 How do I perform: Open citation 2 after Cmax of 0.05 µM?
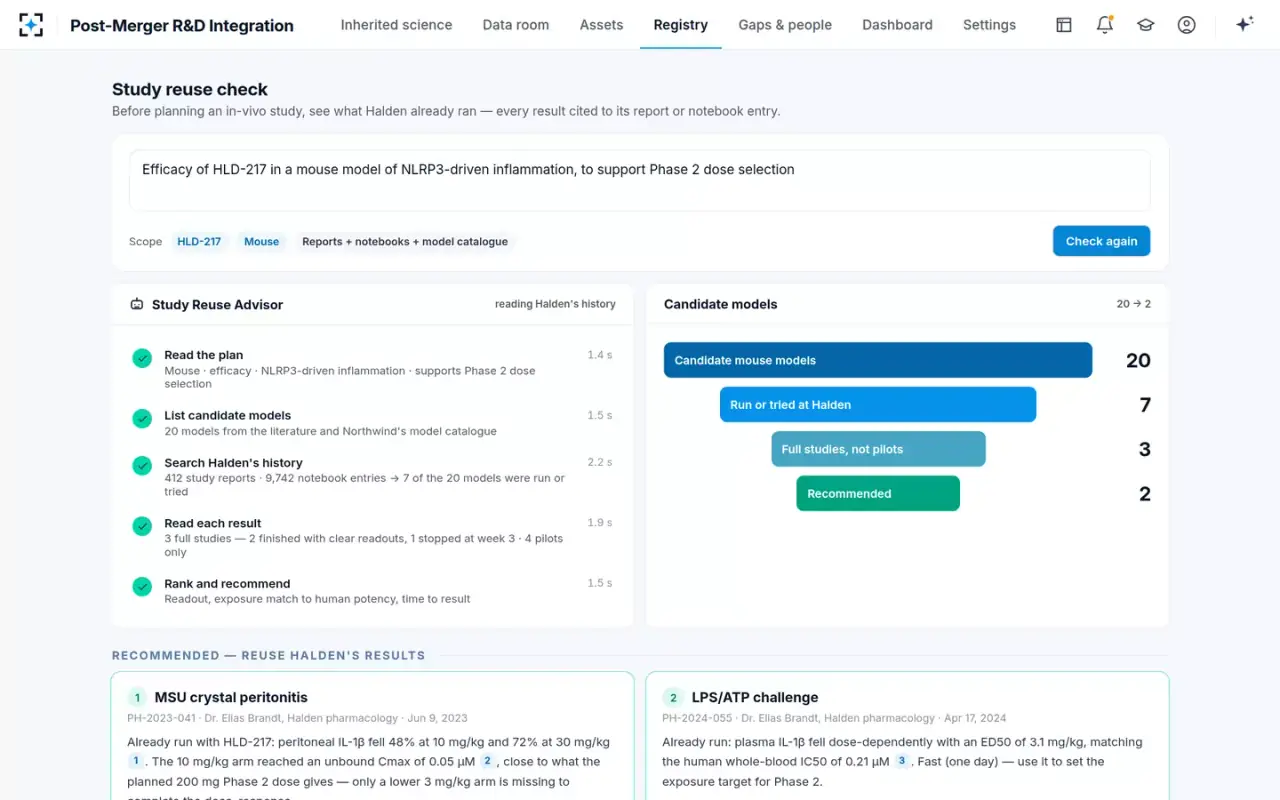pyautogui.click(x=487, y=761)
